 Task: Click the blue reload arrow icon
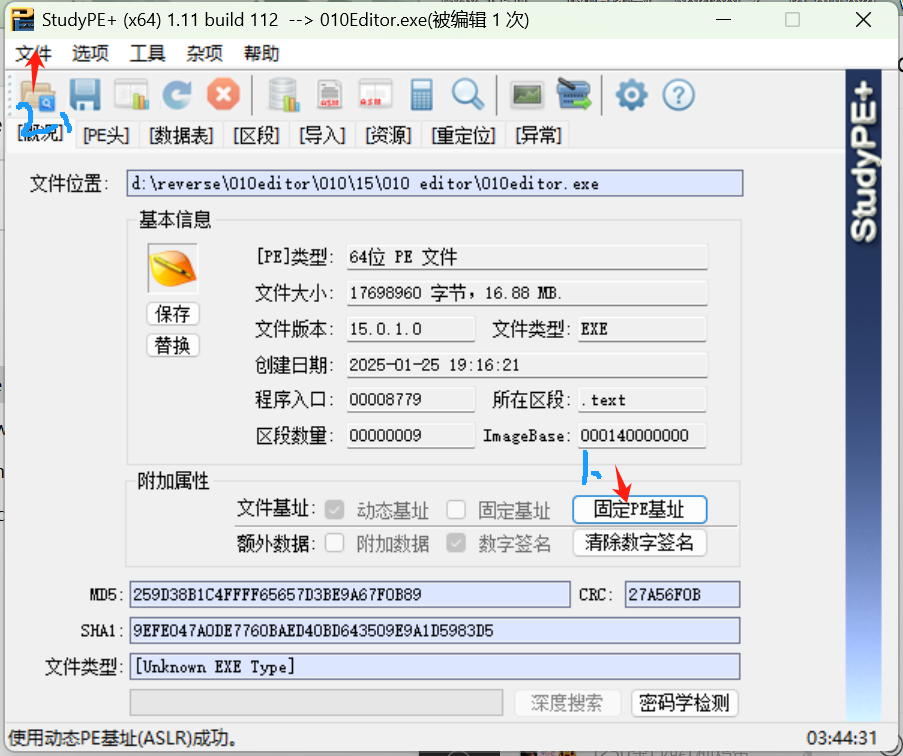point(177,96)
